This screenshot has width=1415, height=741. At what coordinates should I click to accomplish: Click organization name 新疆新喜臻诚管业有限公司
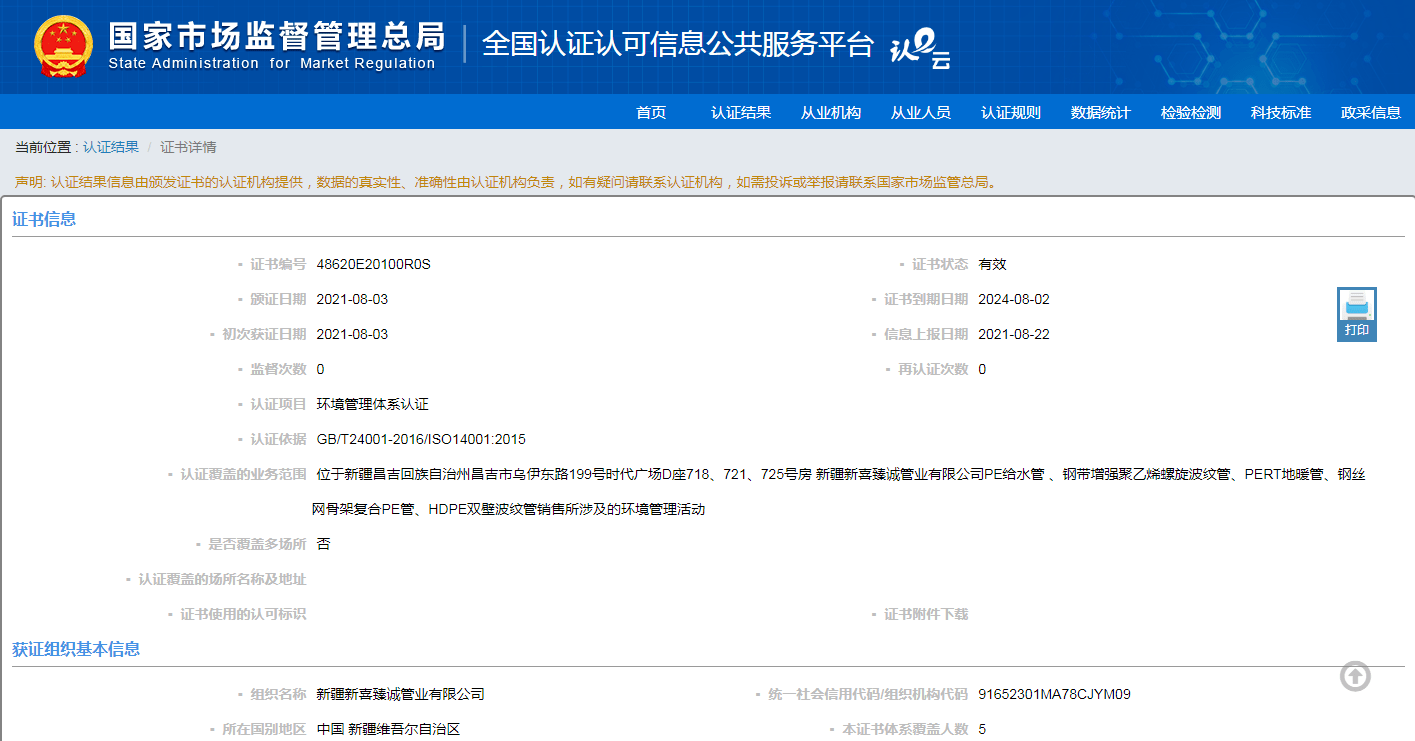click(x=400, y=694)
